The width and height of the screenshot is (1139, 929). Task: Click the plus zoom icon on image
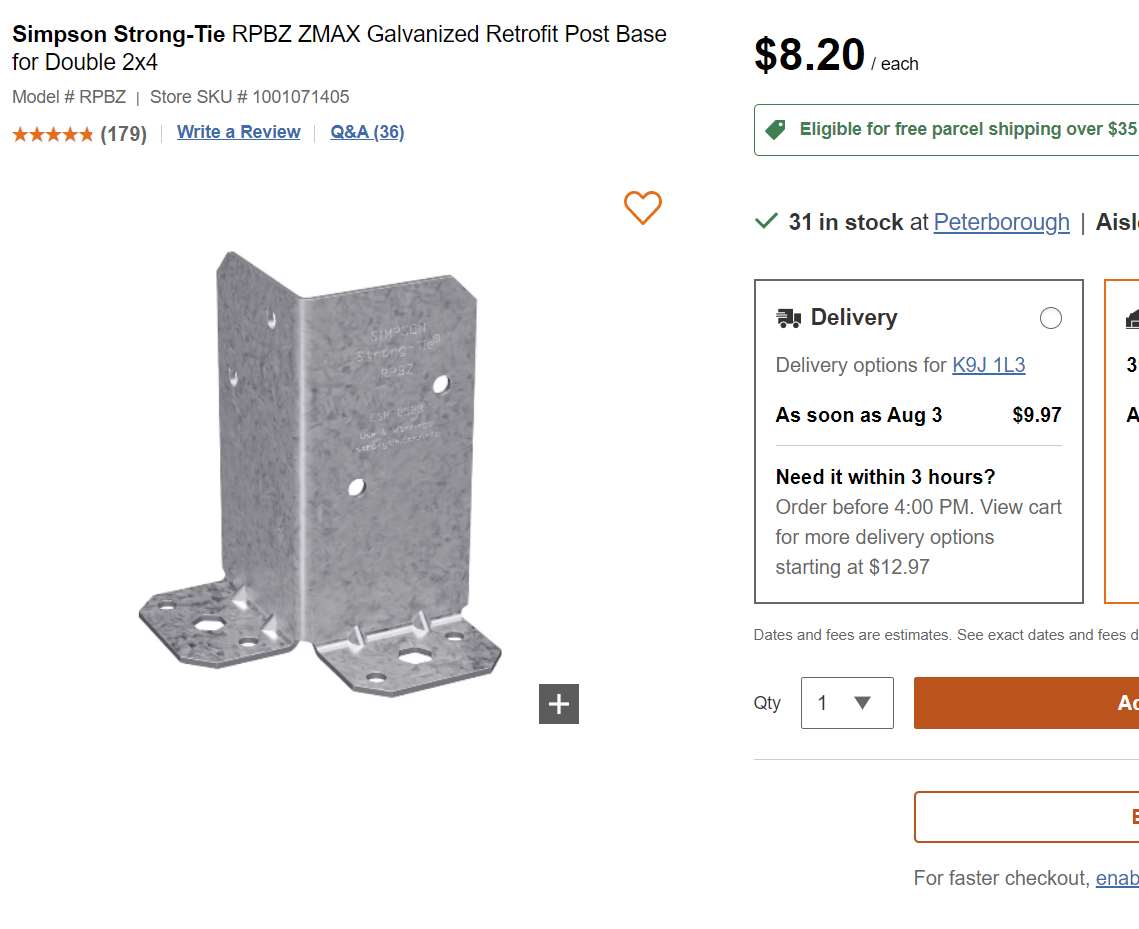(x=559, y=704)
